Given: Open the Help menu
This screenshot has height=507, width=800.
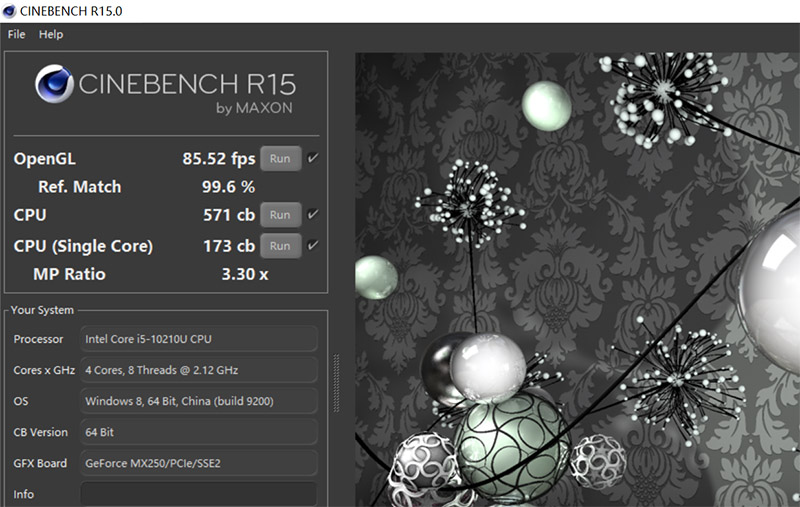Looking at the screenshot, I should [51, 35].
